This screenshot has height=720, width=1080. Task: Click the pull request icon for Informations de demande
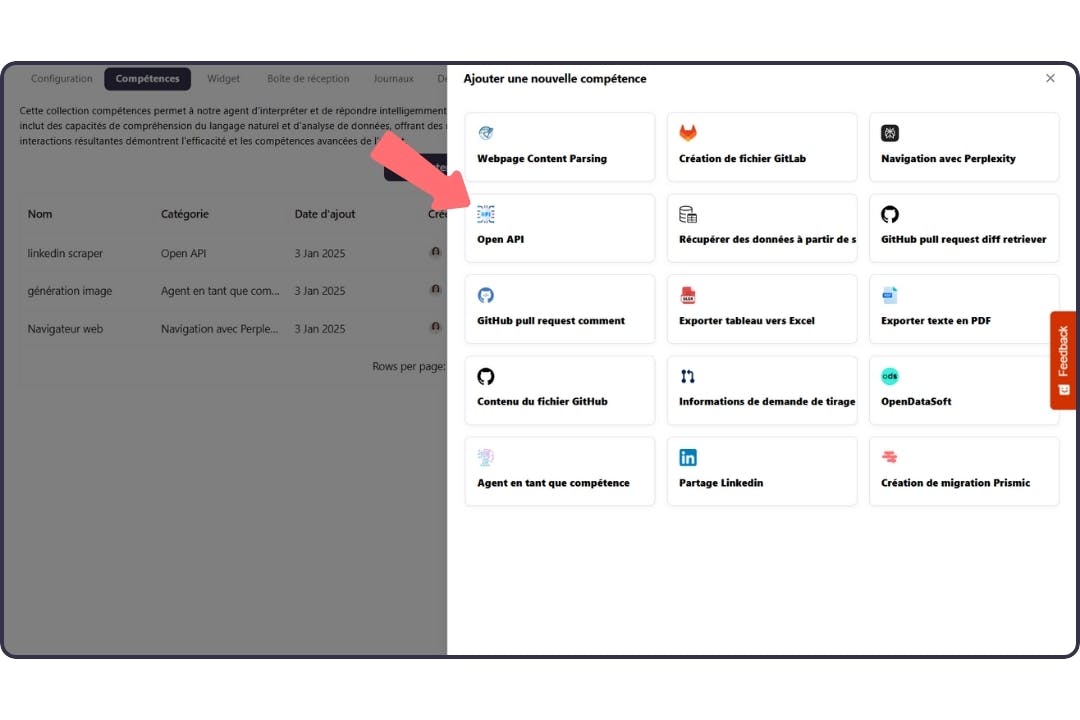(x=687, y=376)
